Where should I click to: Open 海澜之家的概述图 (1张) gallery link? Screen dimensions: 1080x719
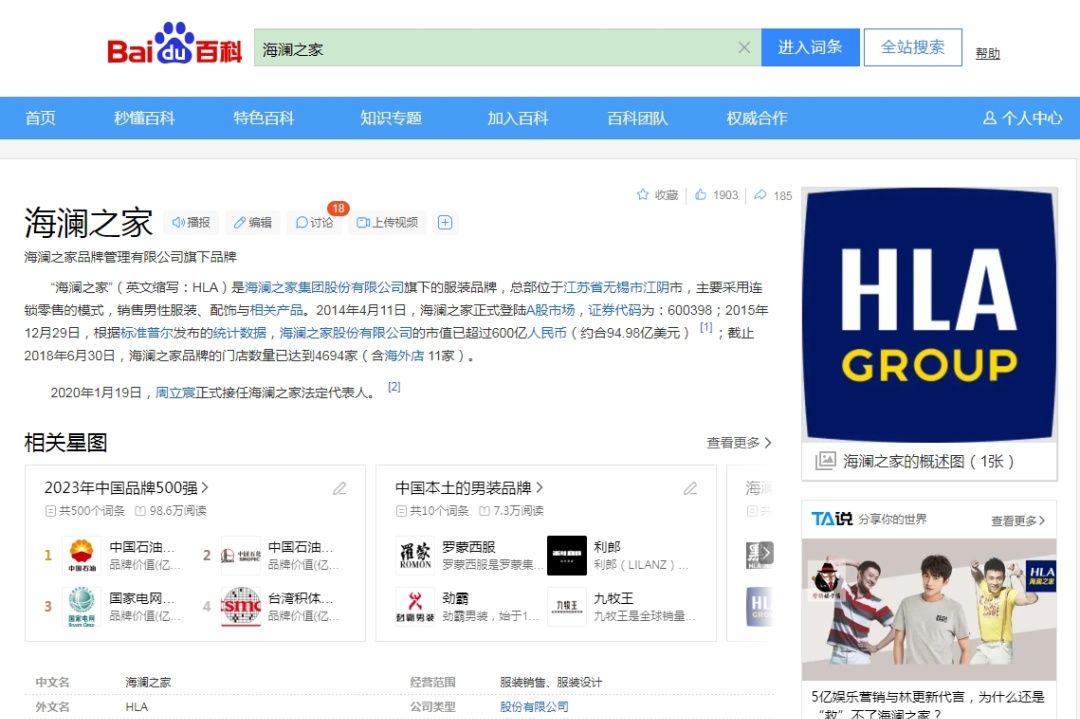click(x=928, y=461)
